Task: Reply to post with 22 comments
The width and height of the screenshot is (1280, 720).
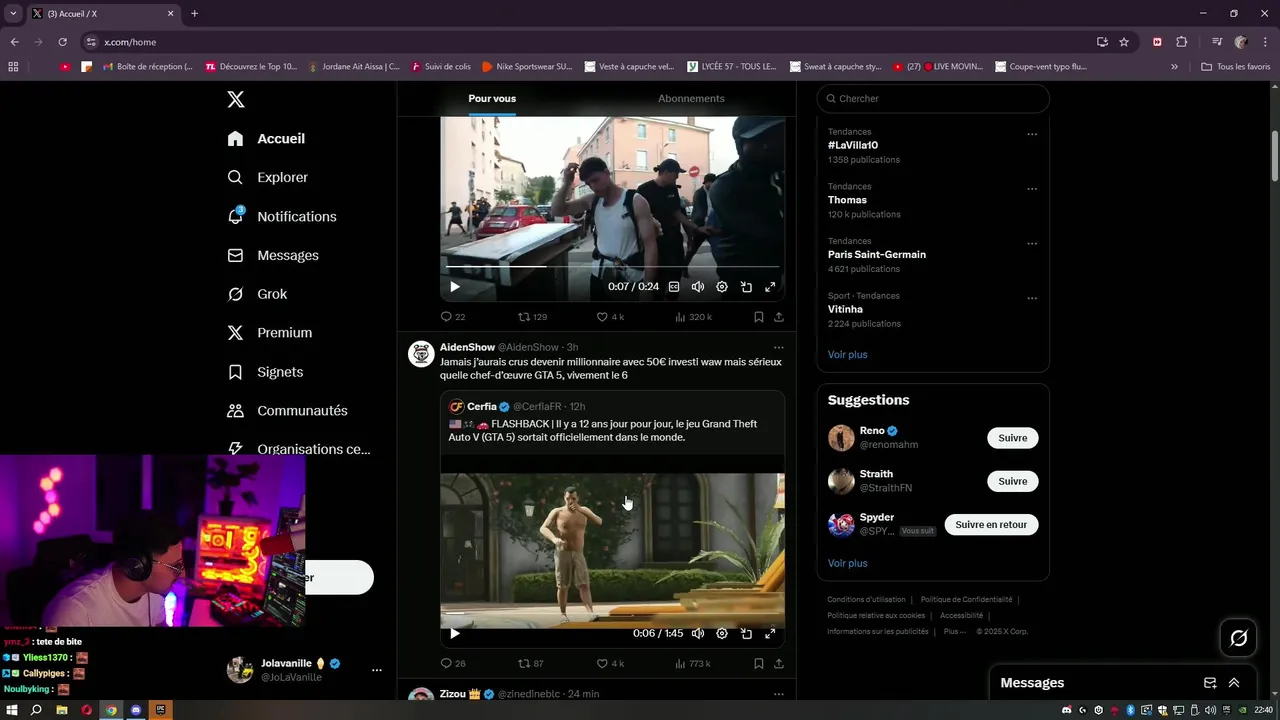Action: 453,317
